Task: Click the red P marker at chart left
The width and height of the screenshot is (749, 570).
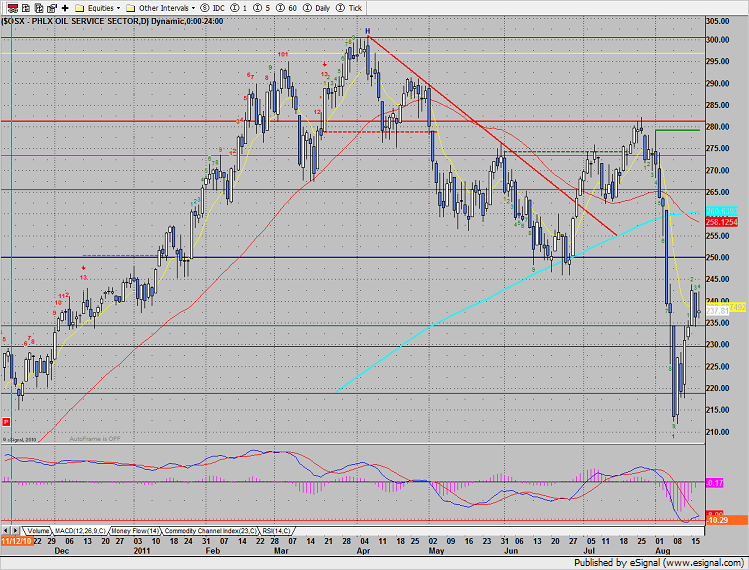Action: click(x=6, y=421)
